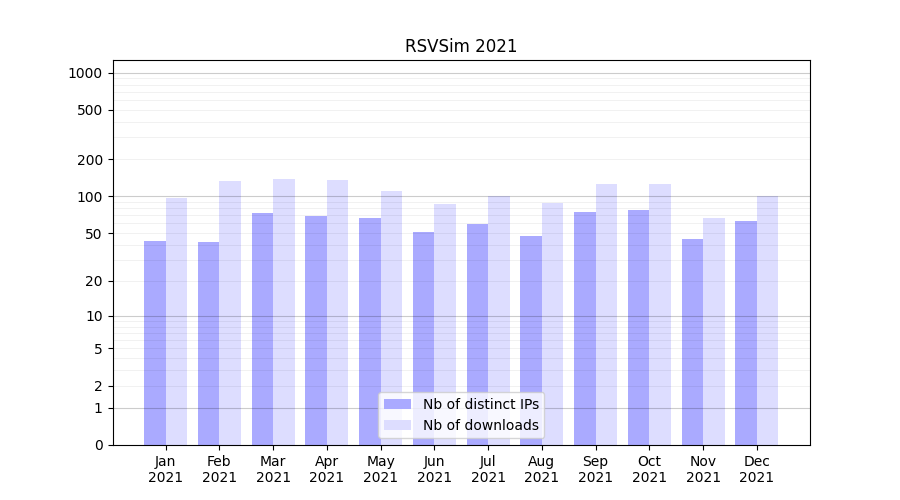Click the 'Nb of downloads' legend label
The image size is (900, 500).
point(480,425)
